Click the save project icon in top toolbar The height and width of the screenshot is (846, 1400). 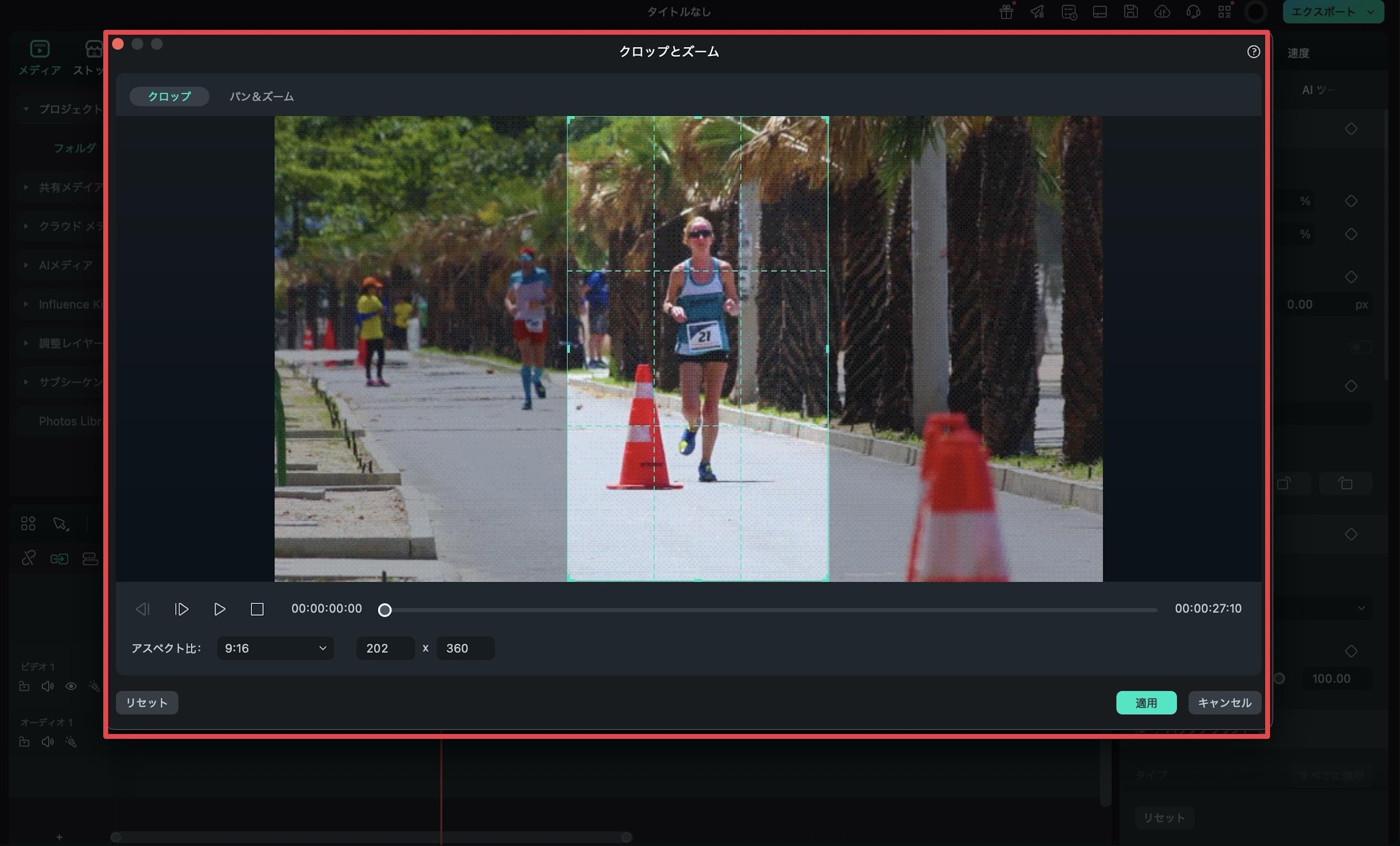point(1131,11)
